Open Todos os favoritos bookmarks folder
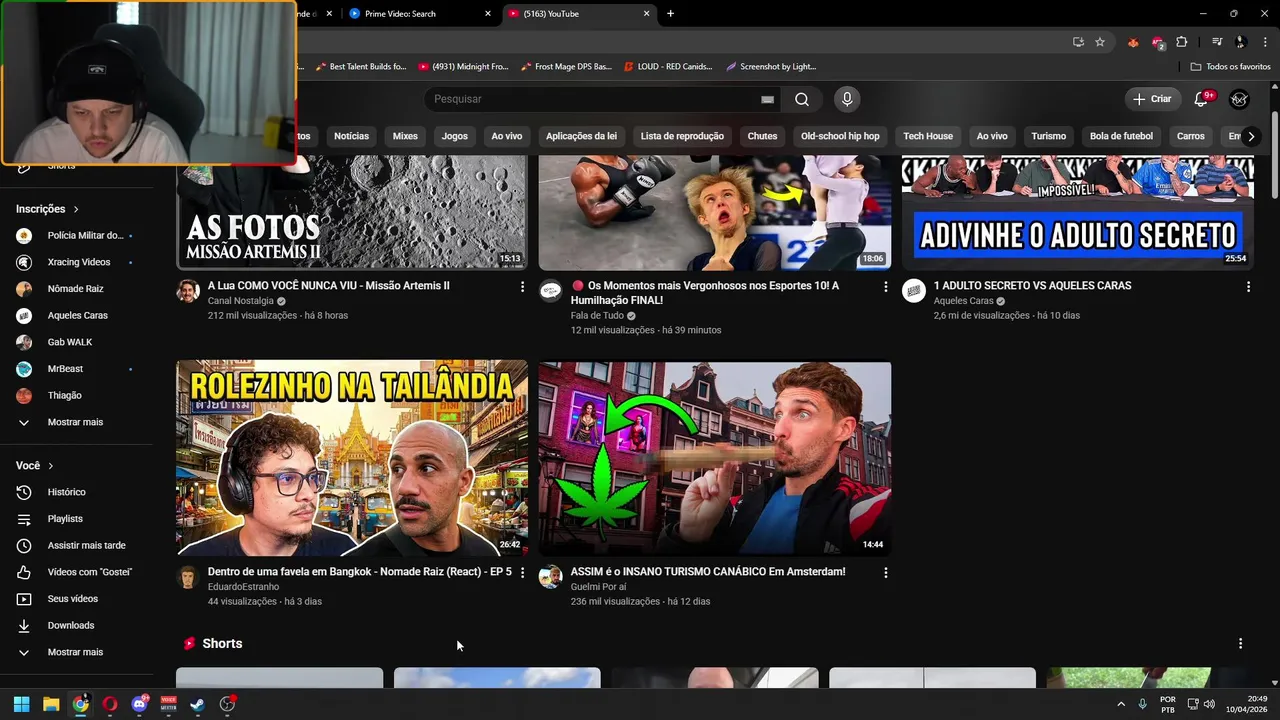Screen dimensions: 1280x720 click(x=1231, y=67)
